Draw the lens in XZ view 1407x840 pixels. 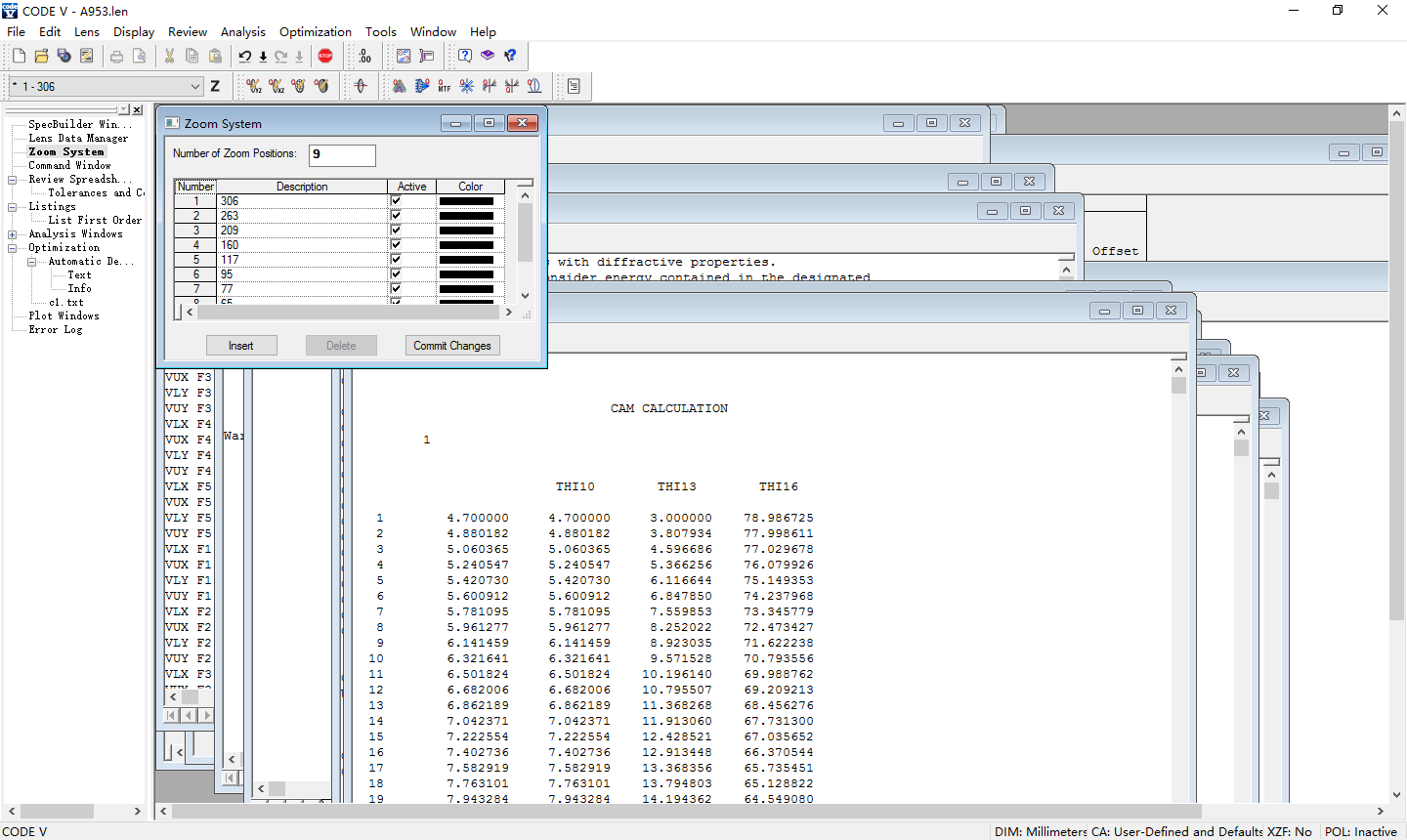point(277,86)
